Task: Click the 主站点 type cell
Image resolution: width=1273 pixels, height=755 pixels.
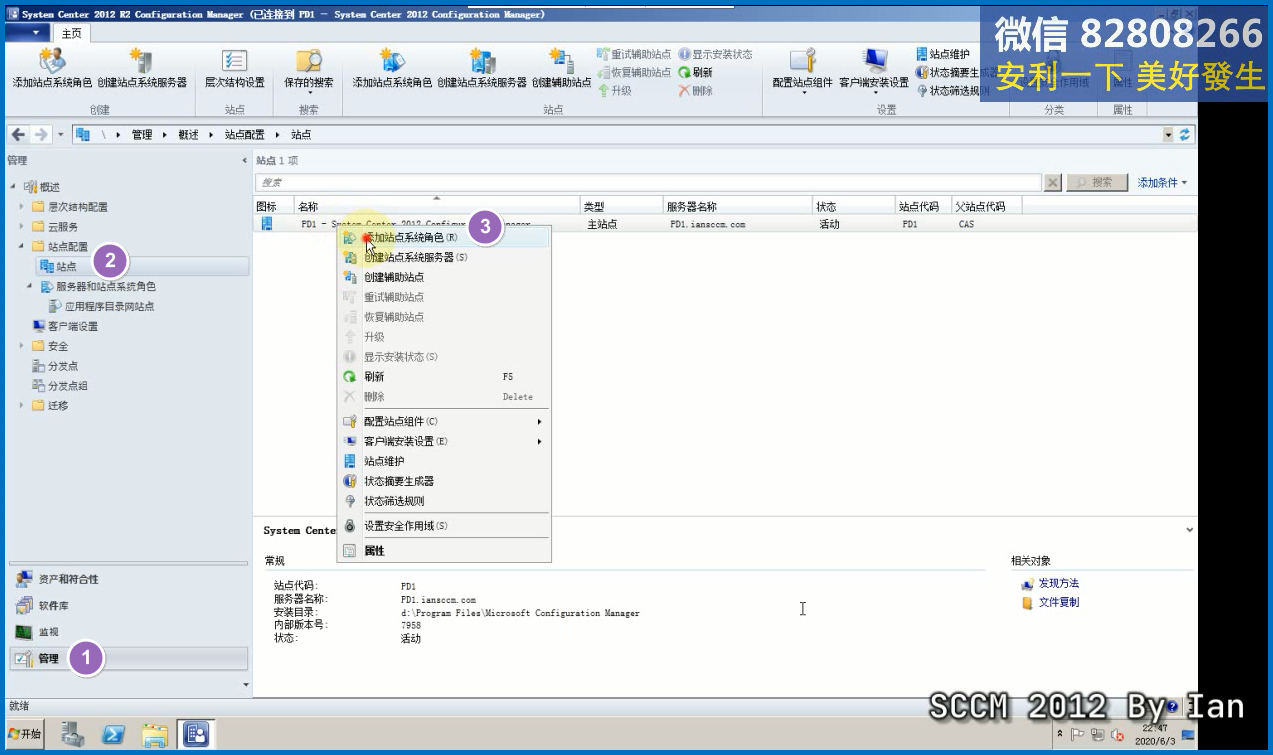Action: click(602, 224)
